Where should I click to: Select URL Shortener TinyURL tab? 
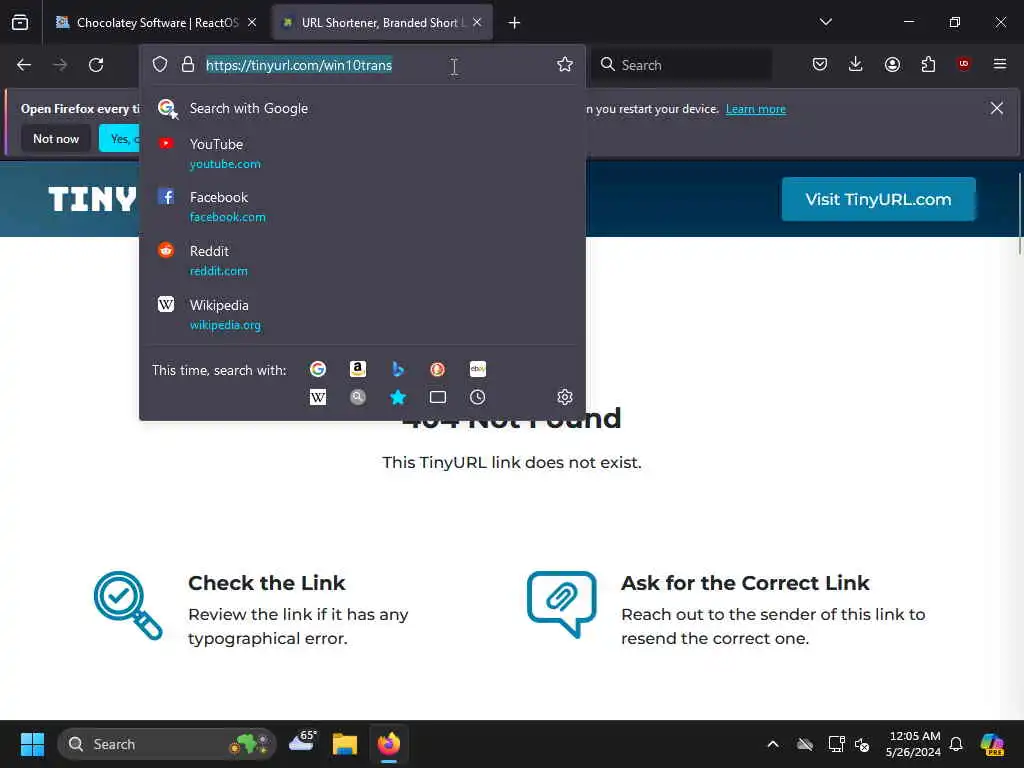[x=382, y=23]
